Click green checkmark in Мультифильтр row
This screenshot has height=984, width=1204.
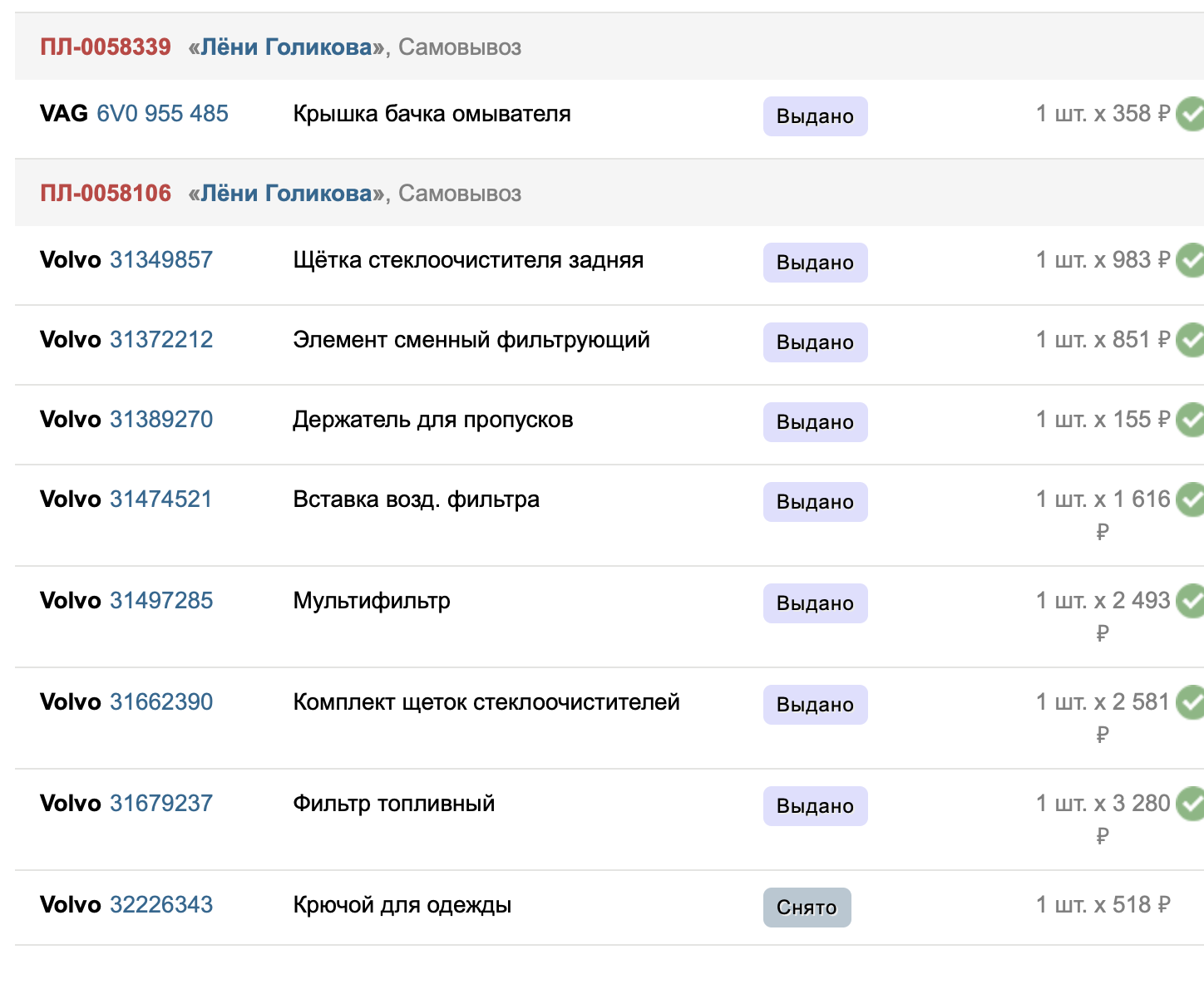point(1191,601)
